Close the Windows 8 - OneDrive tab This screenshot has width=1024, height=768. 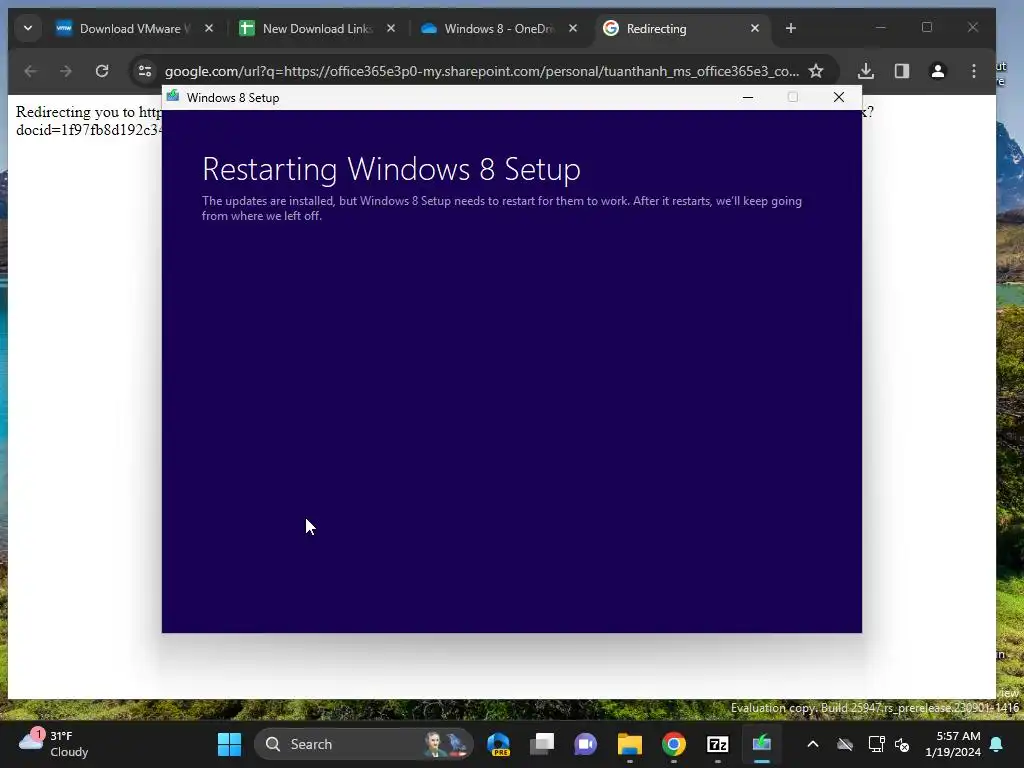(x=573, y=28)
